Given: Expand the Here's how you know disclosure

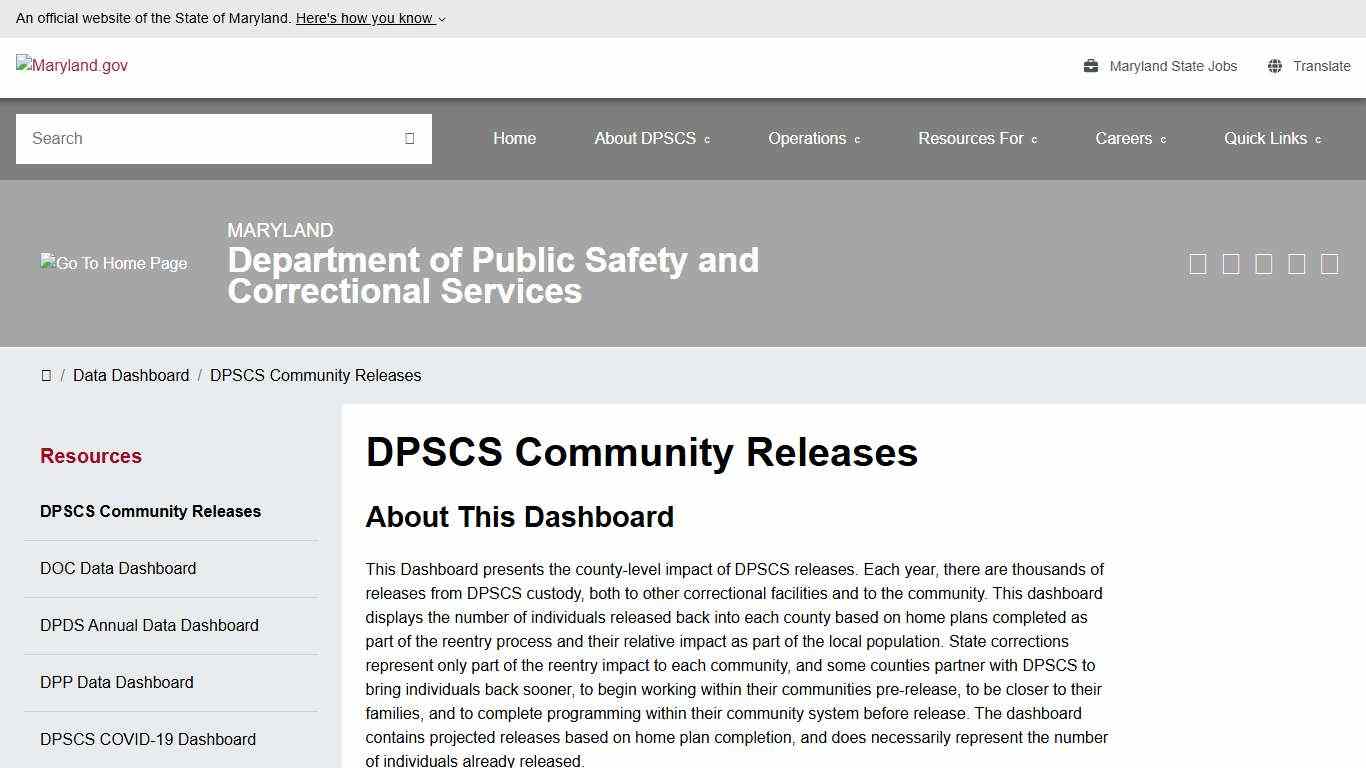Looking at the screenshot, I should (x=369, y=17).
